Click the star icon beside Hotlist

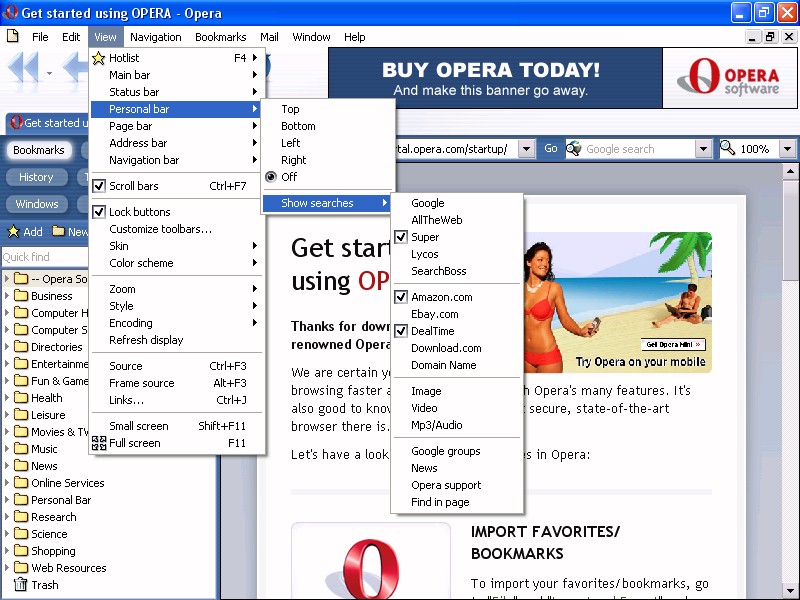98,58
